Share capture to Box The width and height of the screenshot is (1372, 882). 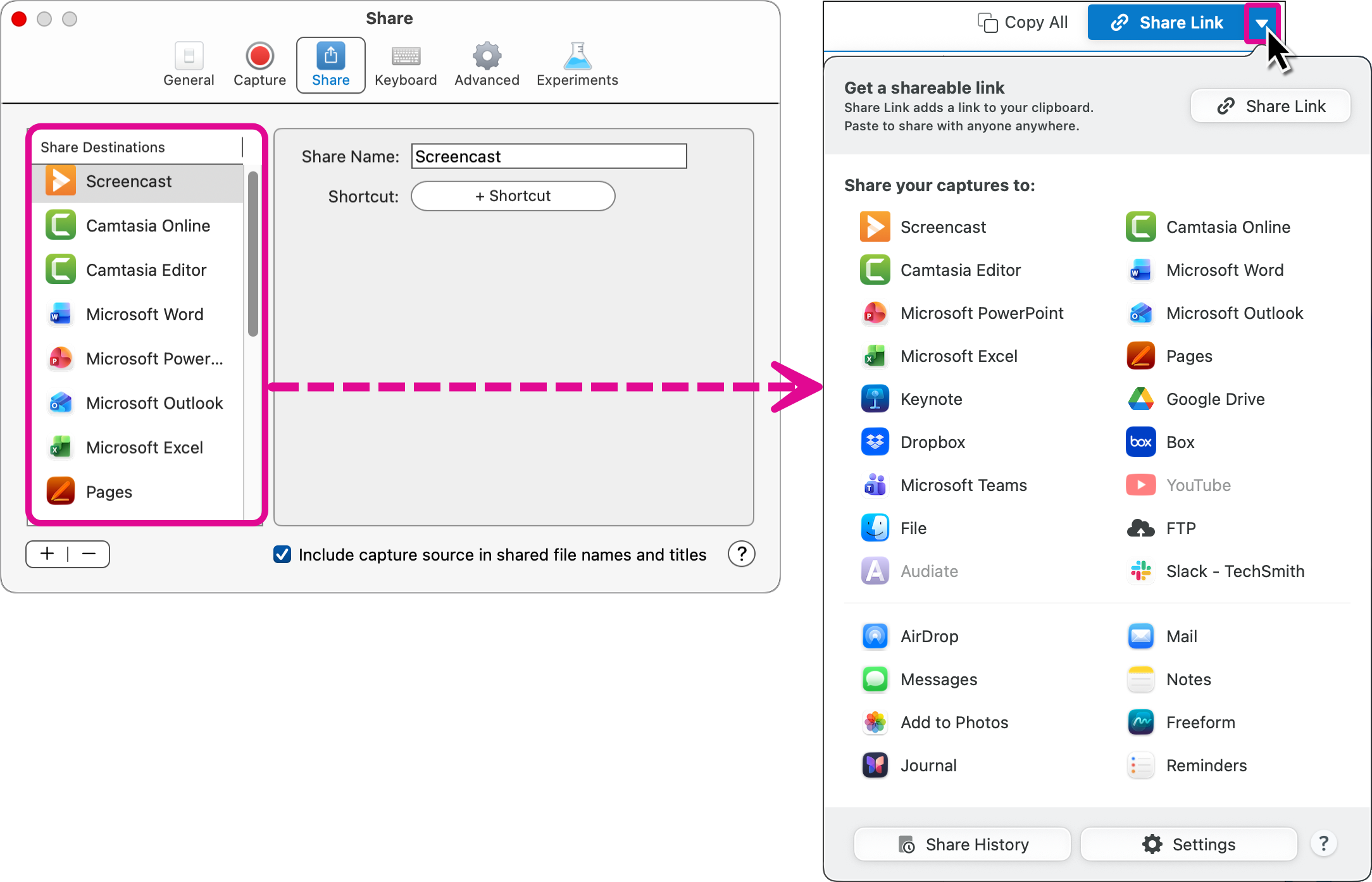1161,442
